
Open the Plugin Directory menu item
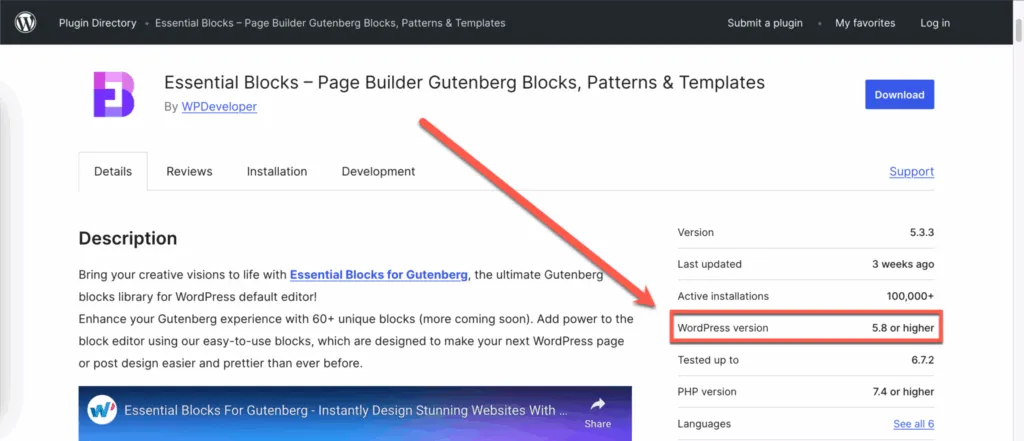(97, 23)
